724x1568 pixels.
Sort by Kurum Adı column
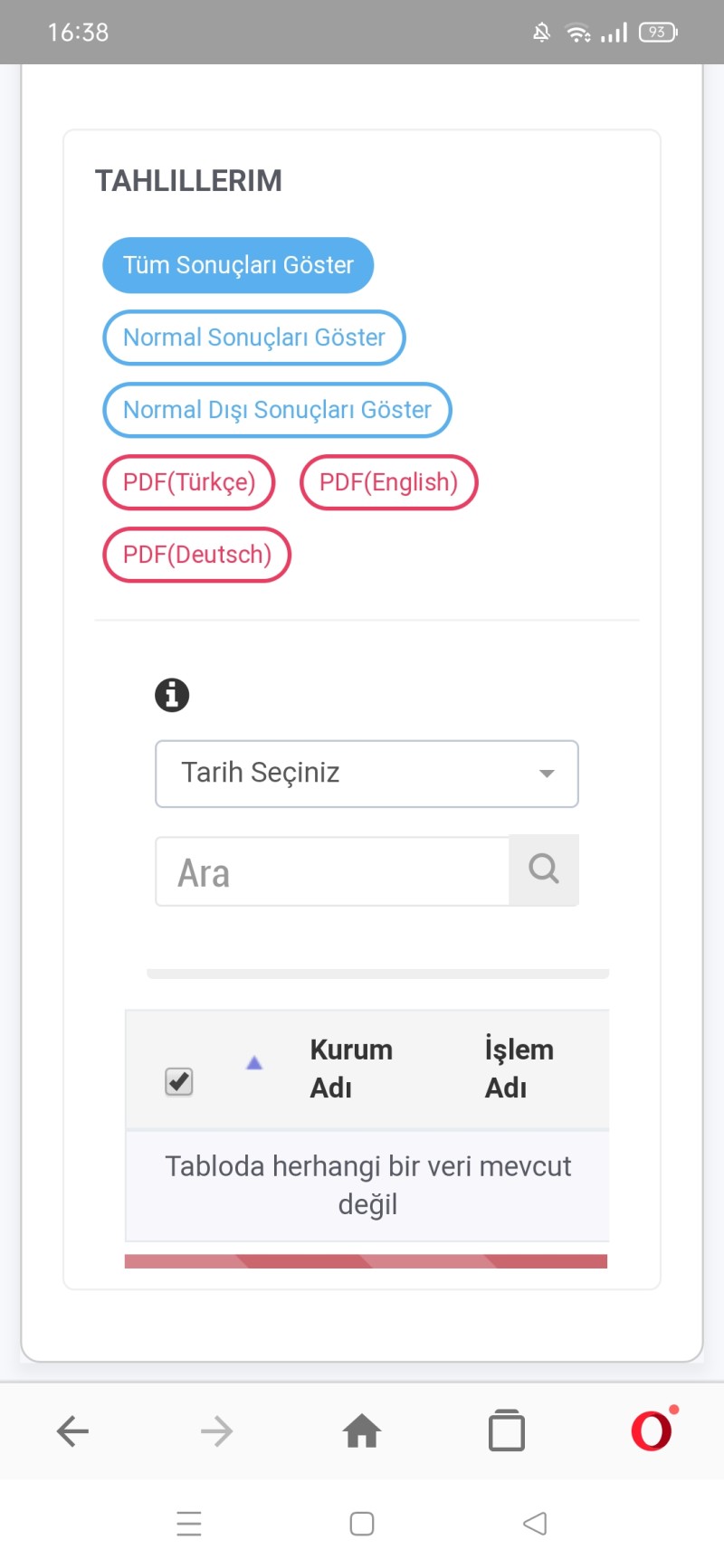pos(351,1069)
